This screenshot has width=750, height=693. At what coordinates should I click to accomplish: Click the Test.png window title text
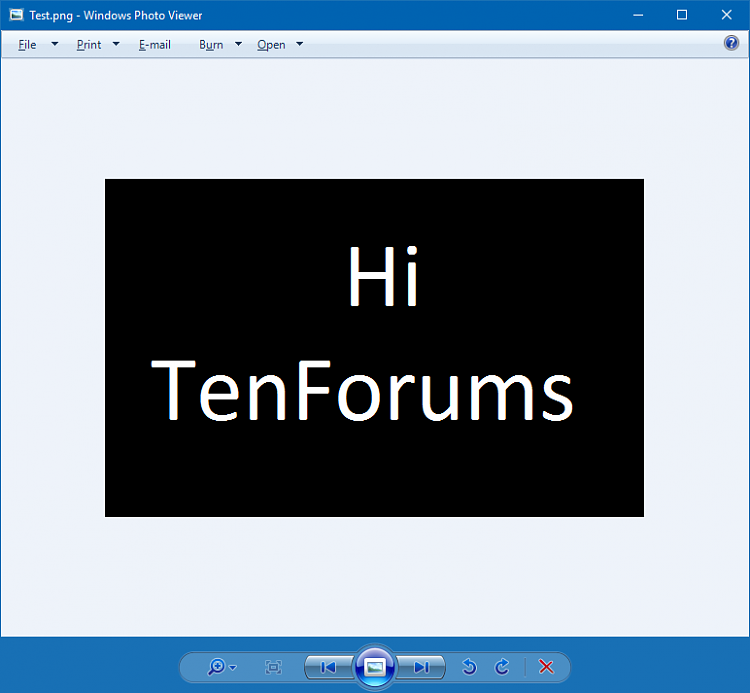pyautogui.click(x=116, y=15)
